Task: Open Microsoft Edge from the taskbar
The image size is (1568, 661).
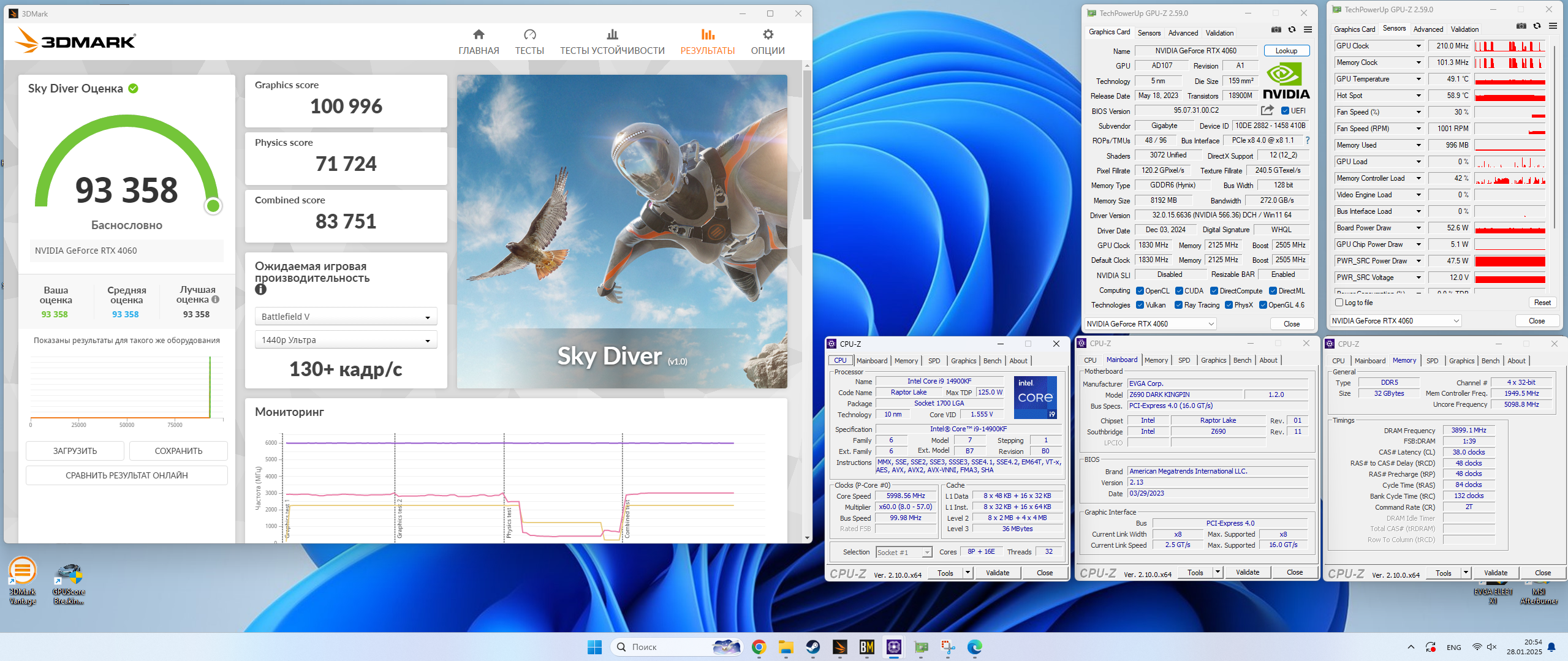Action: coord(974,647)
